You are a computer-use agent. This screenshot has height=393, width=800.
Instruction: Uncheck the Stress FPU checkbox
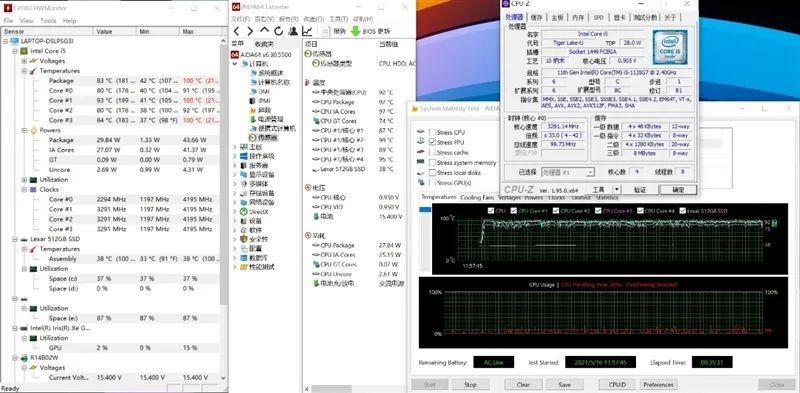coord(432,142)
